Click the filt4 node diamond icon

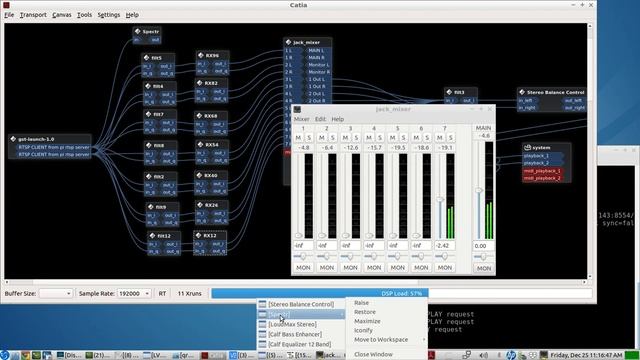click(x=148, y=86)
